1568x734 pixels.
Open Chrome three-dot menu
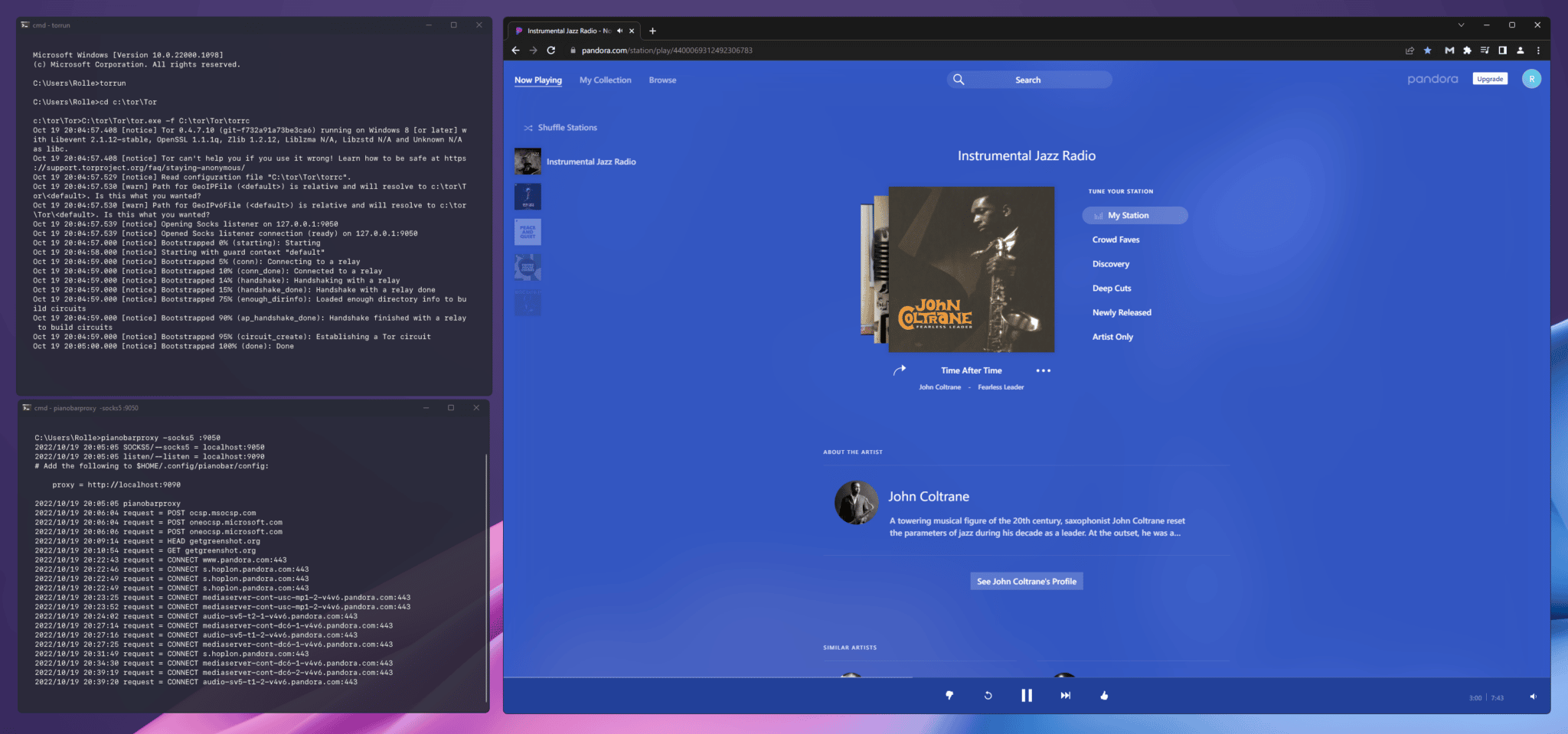coord(1538,51)
